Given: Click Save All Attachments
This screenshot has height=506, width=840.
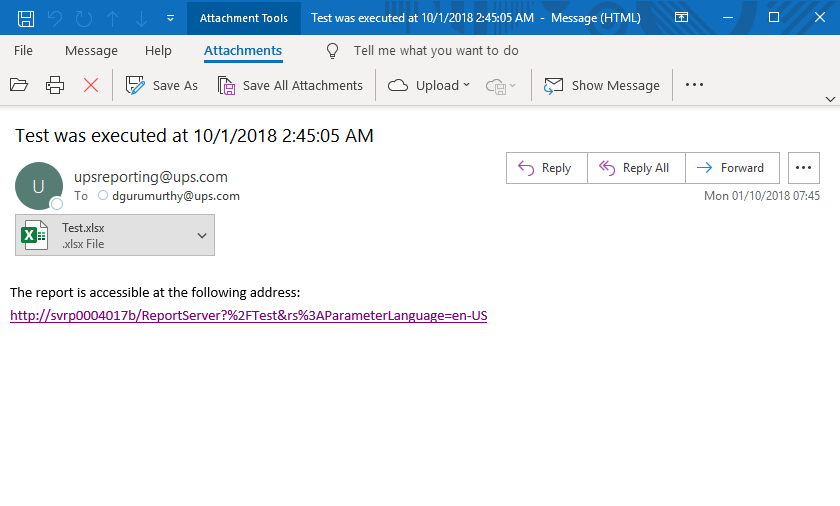Looking at the screenshot, I should tap(290, 86).
